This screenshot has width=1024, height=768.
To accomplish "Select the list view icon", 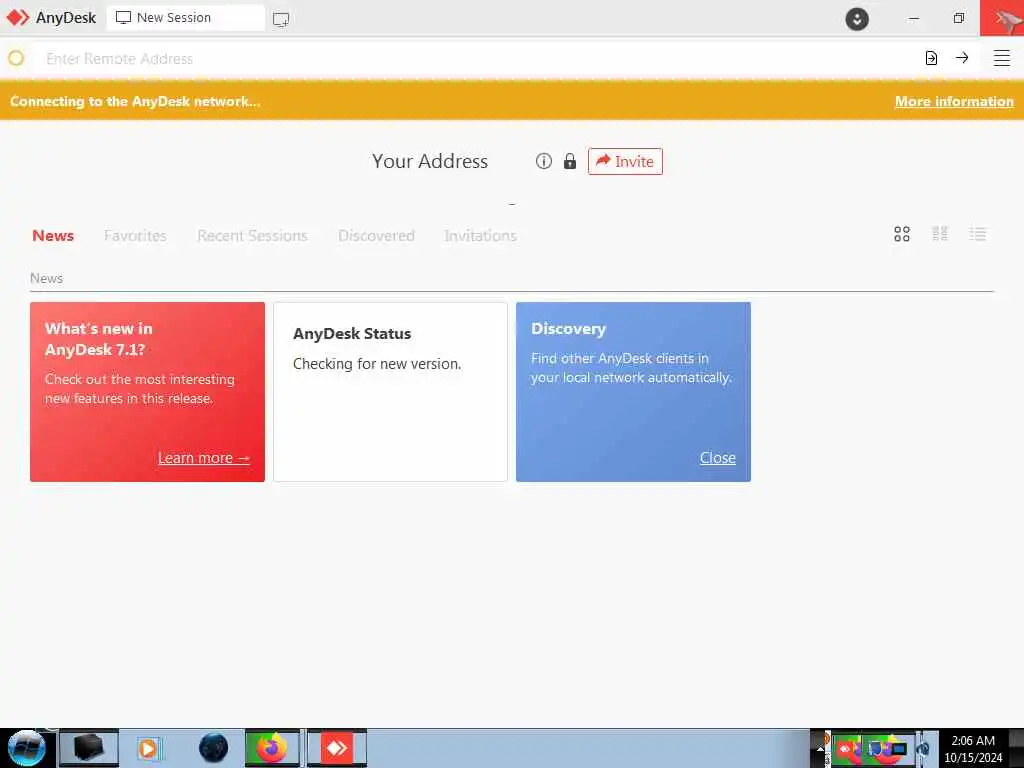I will click(x=978, y=234).
